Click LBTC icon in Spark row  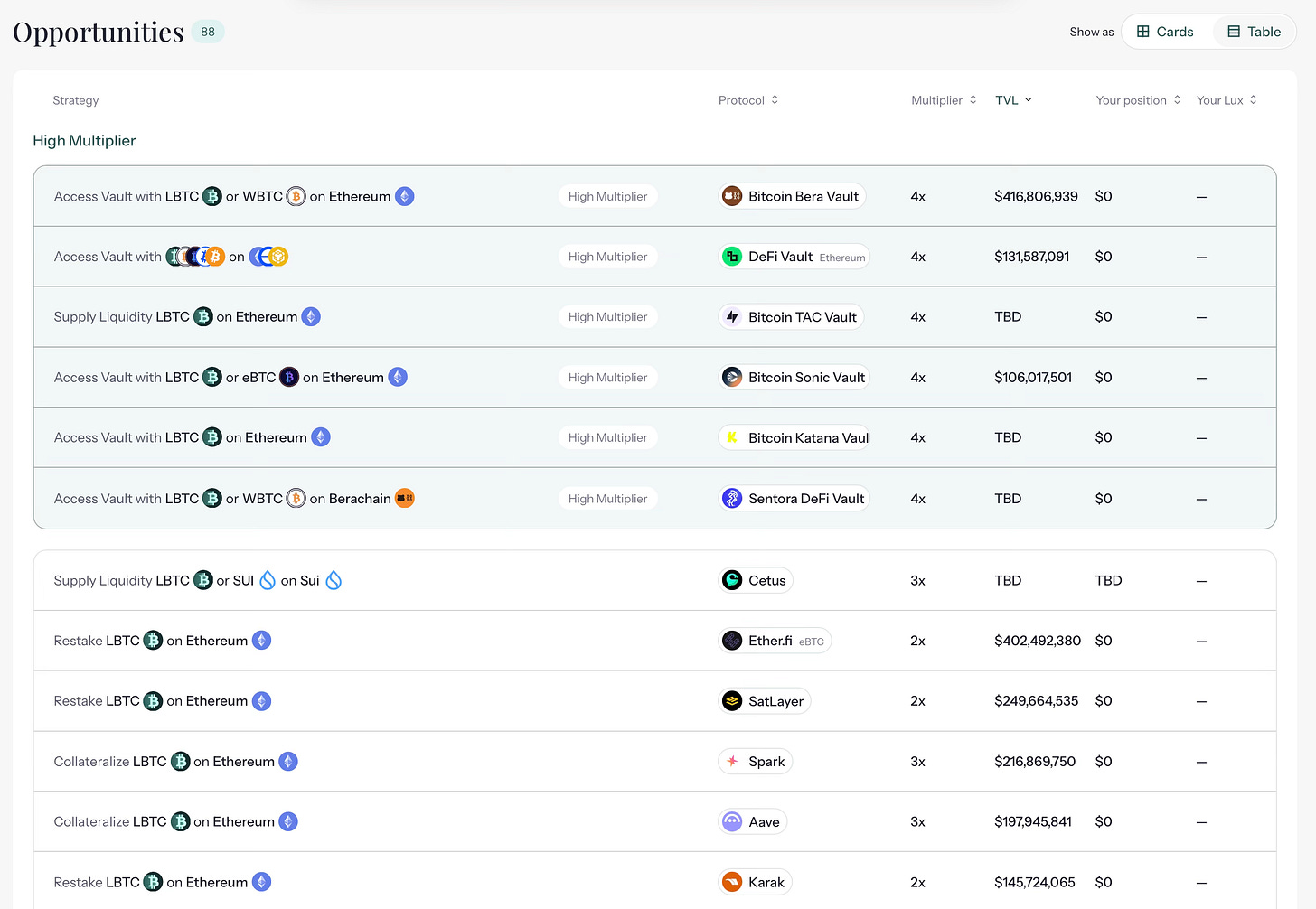(x=181, y=762)
